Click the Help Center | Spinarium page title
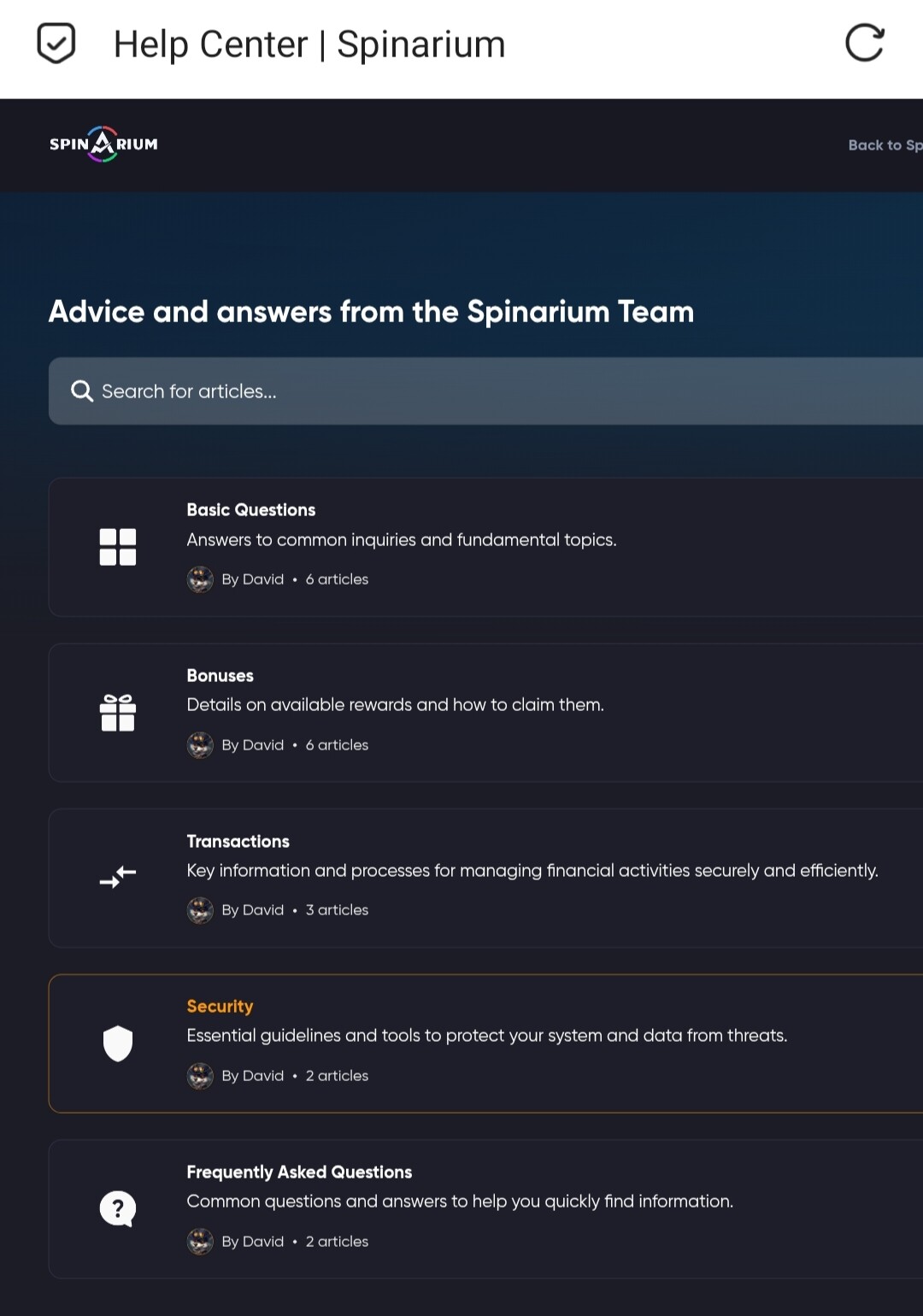This screenshot has width=923, height=1316. (309, 44)
